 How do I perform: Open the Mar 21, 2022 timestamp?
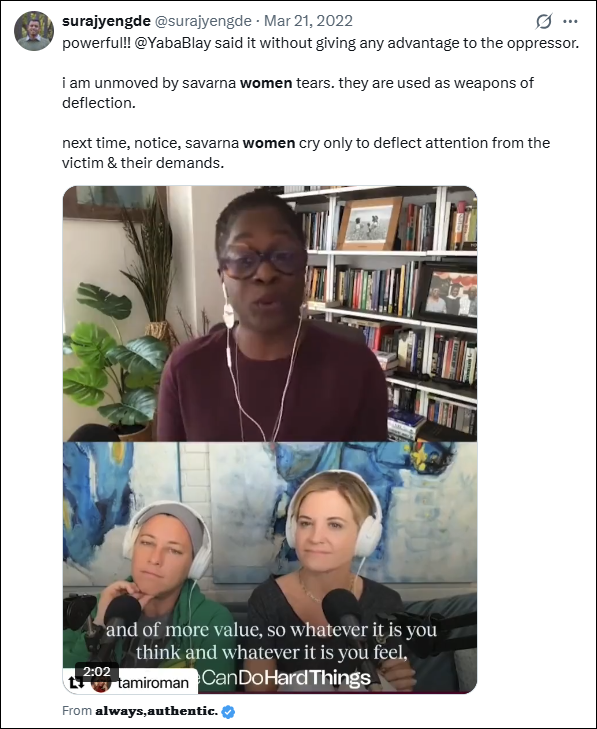click(x=308, y=21)
